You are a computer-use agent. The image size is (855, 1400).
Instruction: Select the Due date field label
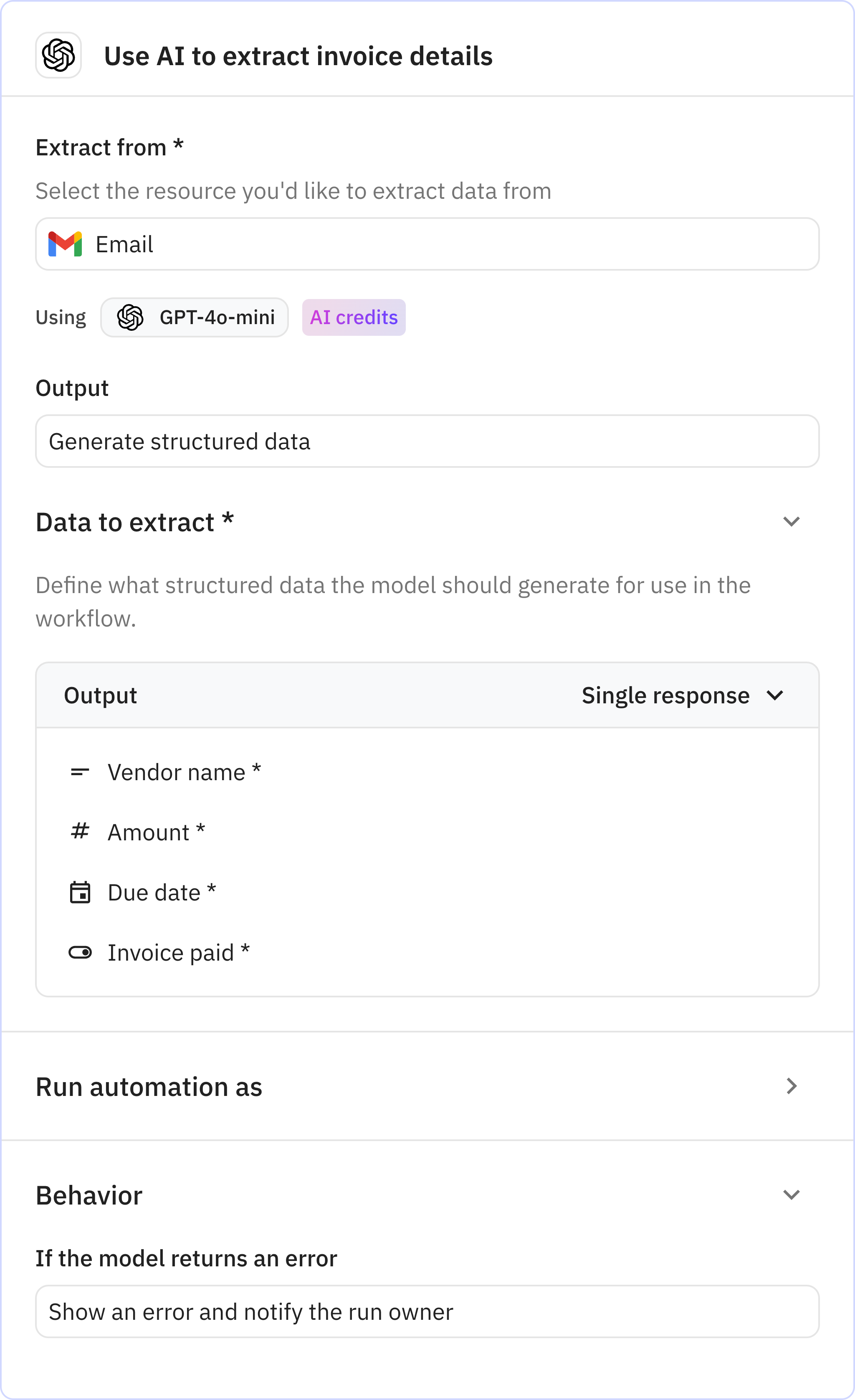point(154,893)
